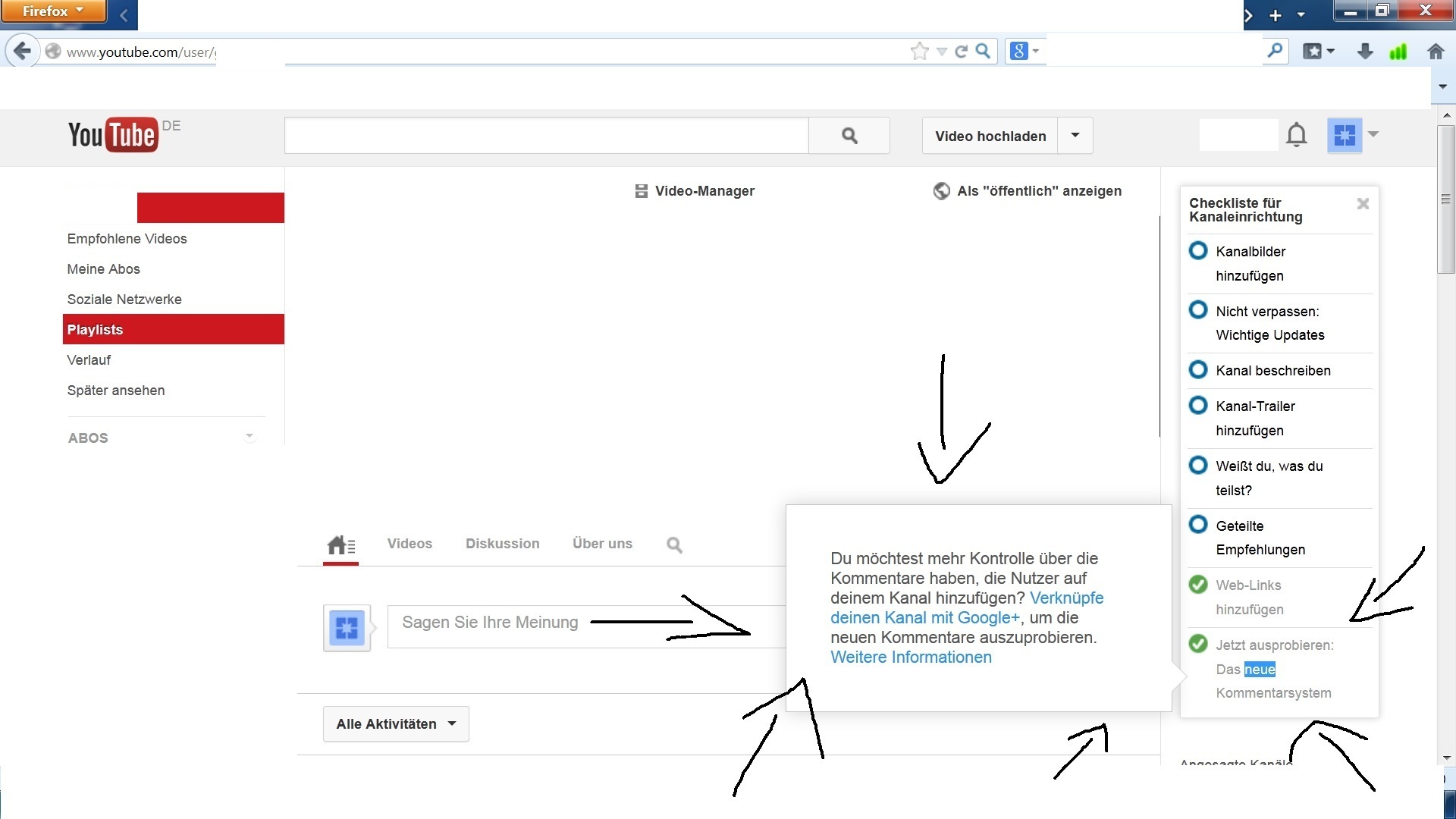The width and height of the screenshot is (1456, 819).
Task: Click the Weitere Informationen link
Action: 911,657
